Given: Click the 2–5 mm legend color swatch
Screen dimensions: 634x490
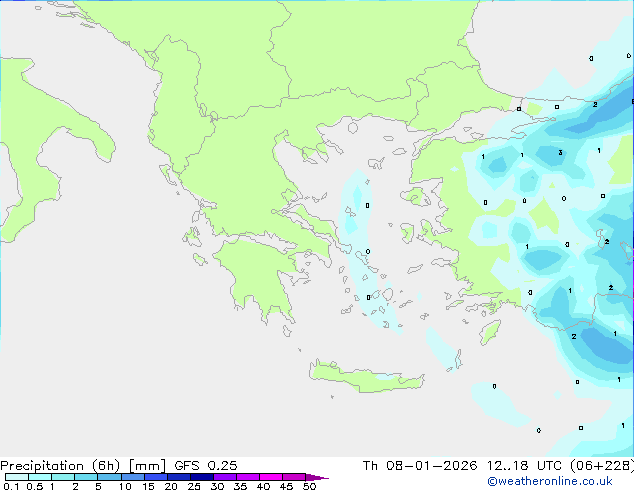Looking at the screenshot, I should (x=86, y=477).
